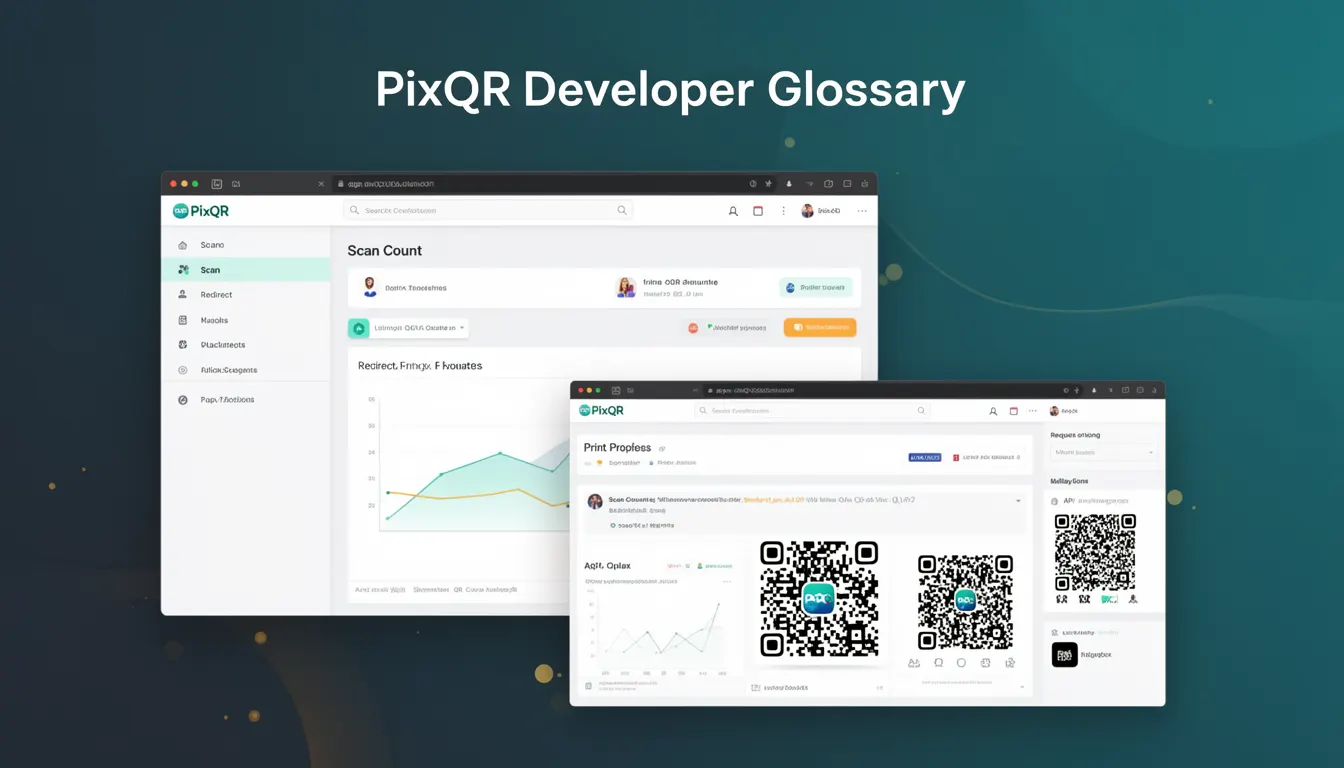The height and width of the screenshot is (768, 1344).
Task: Click the user avatar in the back window header
Action: [807, 211]
